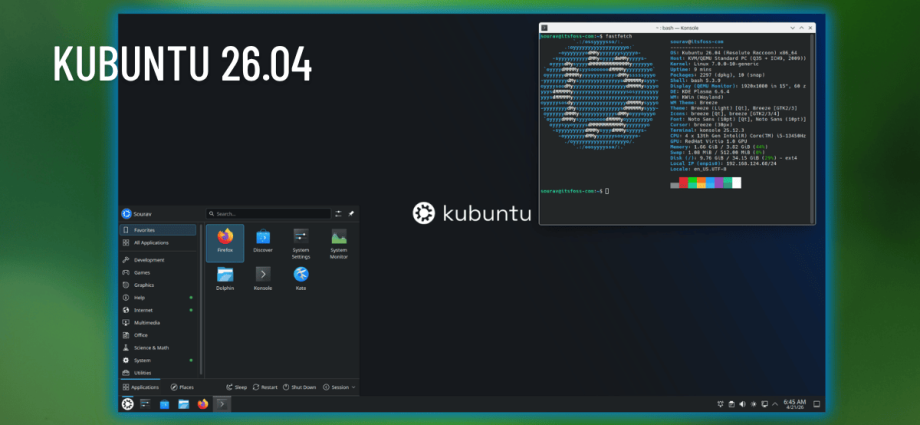Click the "OS: Kubuntu 26.04" line in terminal
Screen dimensions: 920x425
tap(733, 53)
